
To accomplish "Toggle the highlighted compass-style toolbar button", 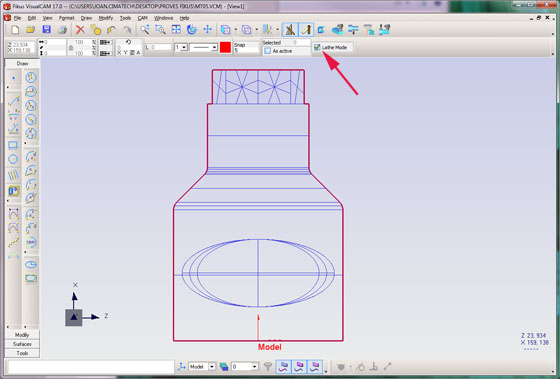I will pos(290,30).
